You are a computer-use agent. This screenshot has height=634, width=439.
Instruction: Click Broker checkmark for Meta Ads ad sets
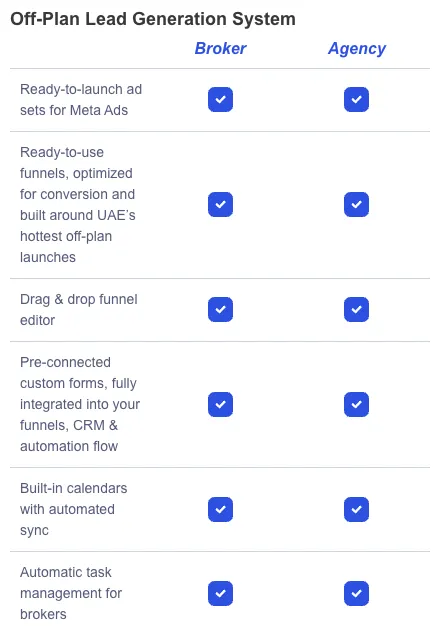(x=220, y=99)
